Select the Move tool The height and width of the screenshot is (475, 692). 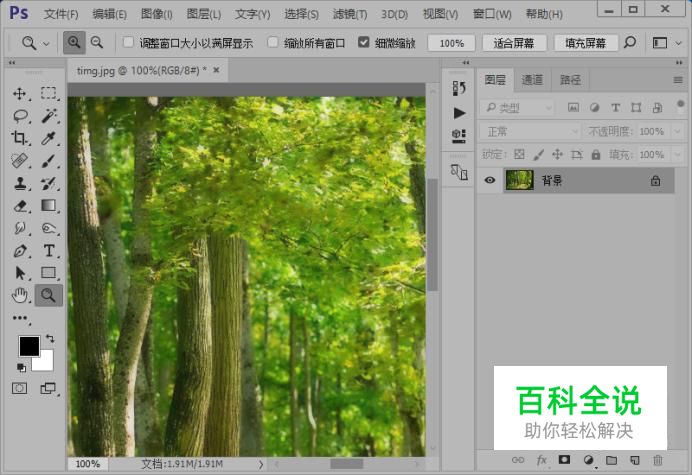19,94
